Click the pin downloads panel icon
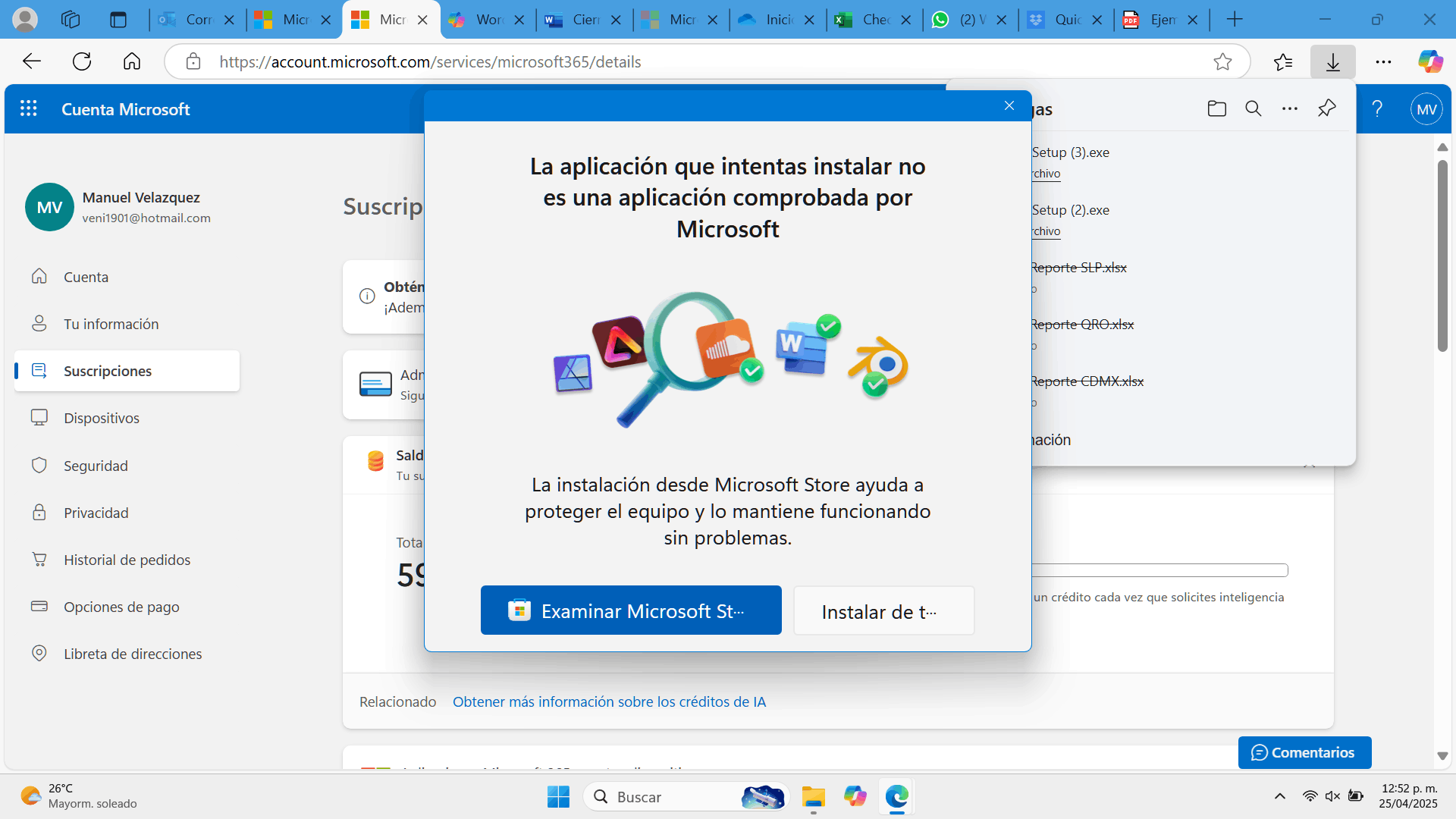 coord(1326,109)
